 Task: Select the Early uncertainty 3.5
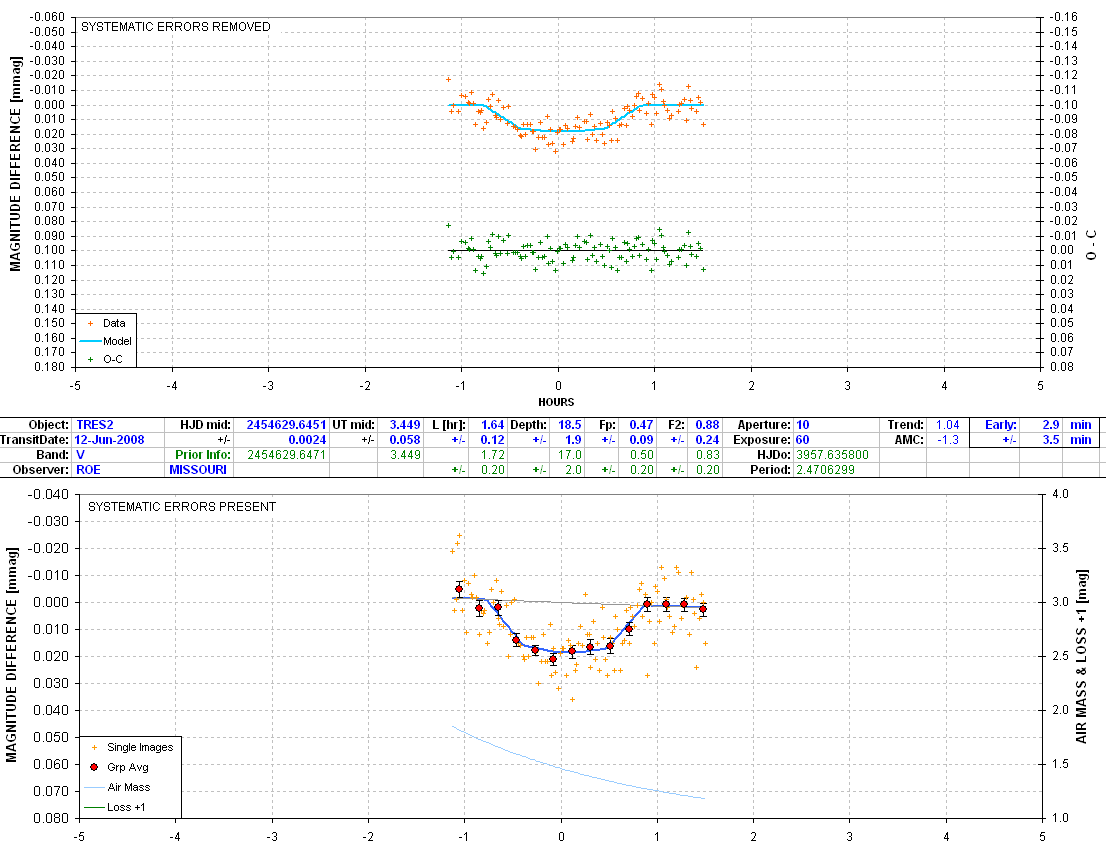[1051, 439]
